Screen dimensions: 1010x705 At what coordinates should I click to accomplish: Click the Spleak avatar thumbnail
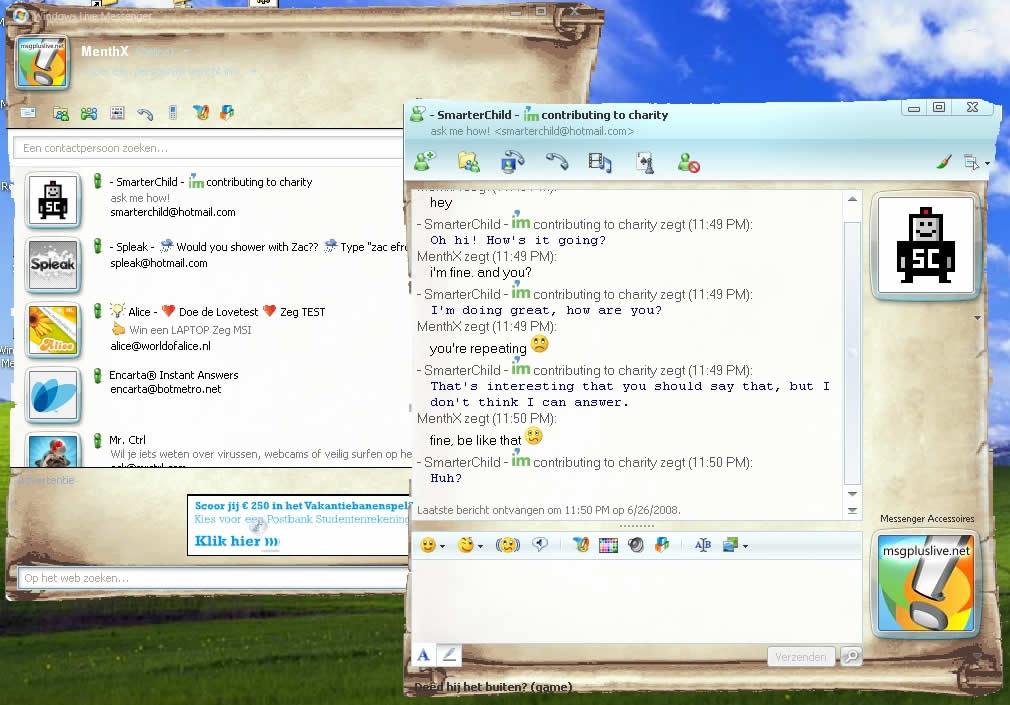pos(53,264)
